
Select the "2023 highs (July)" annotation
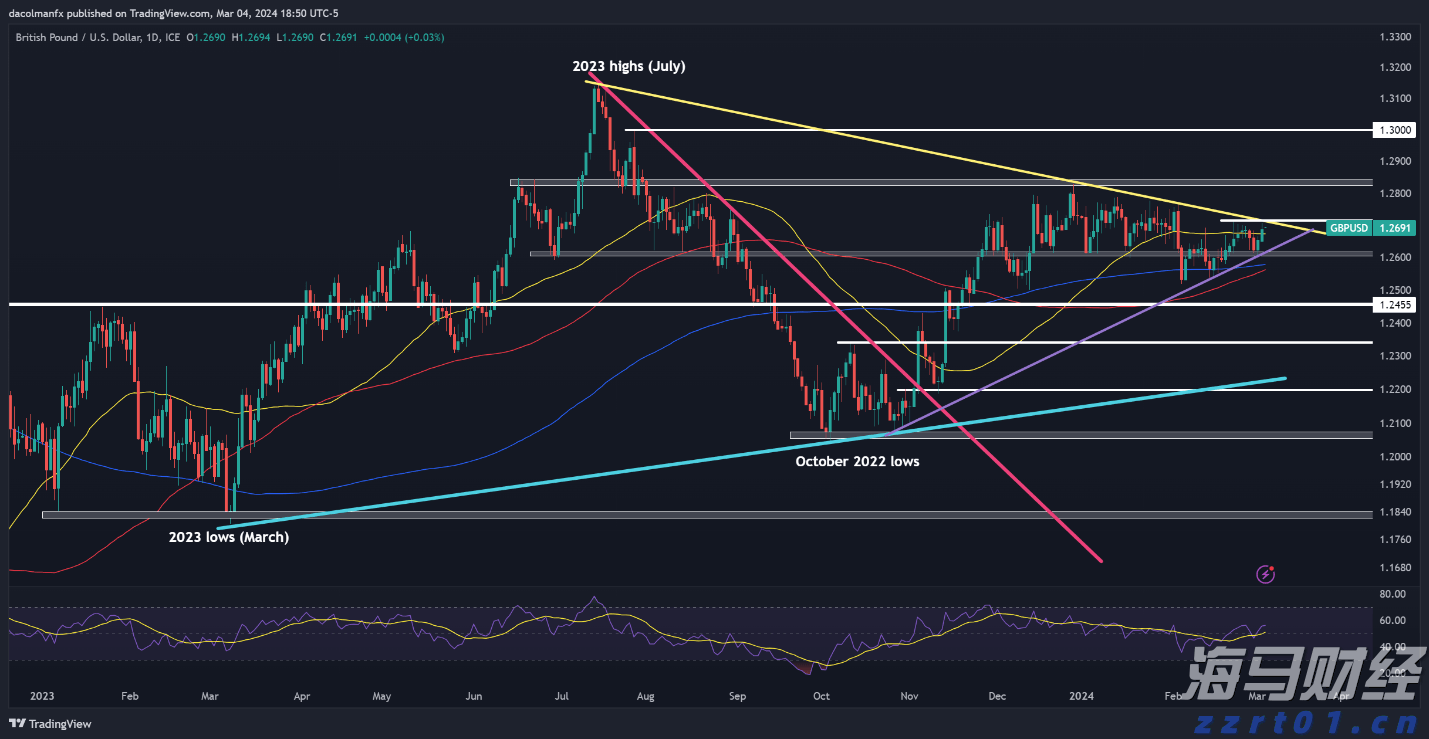[629, 66]
